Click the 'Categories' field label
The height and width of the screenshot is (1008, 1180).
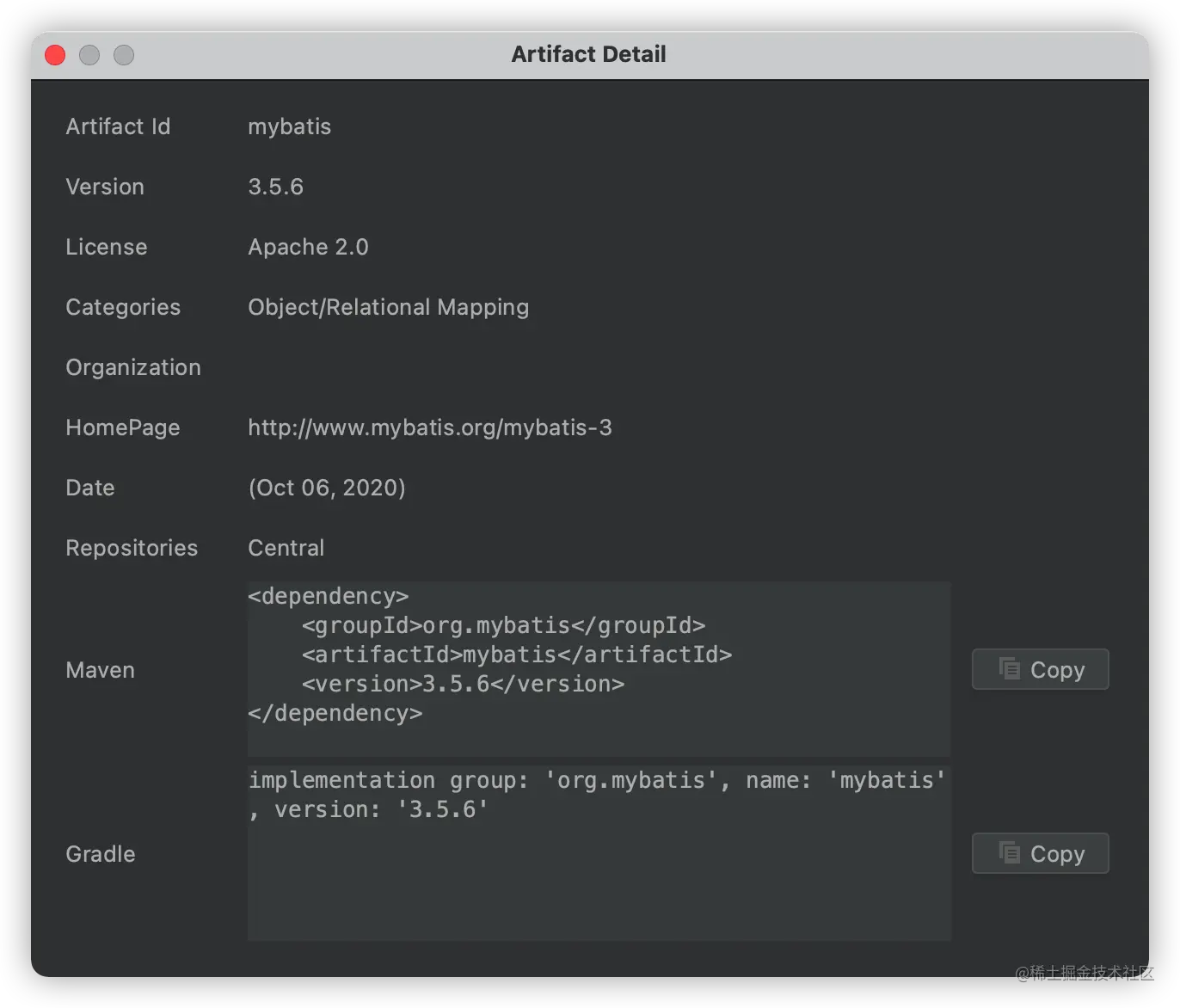click(x=123, y=307)
